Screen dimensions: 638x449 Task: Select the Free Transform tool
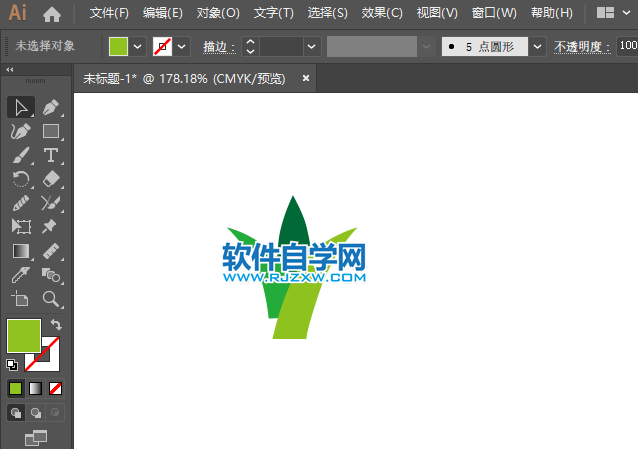tap(21, 226)
